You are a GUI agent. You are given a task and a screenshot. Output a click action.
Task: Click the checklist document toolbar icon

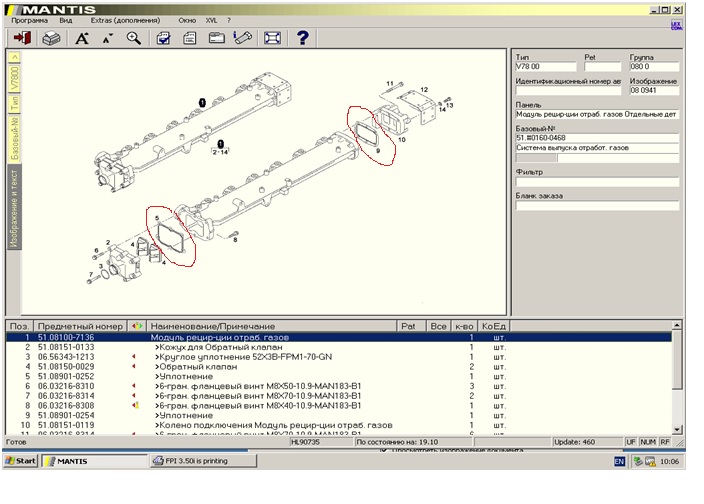[x=162, y=38]
